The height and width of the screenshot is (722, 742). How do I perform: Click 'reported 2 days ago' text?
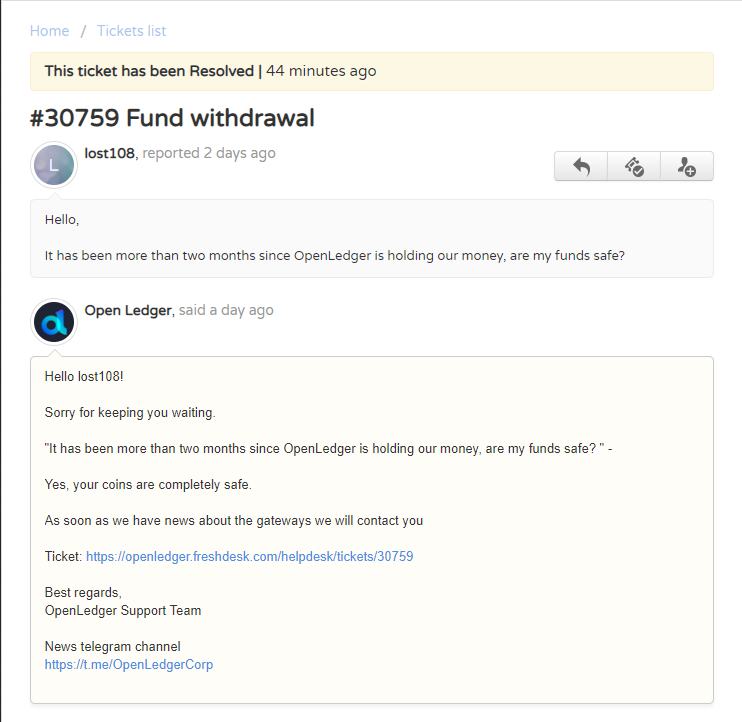(x=209, y=153)
